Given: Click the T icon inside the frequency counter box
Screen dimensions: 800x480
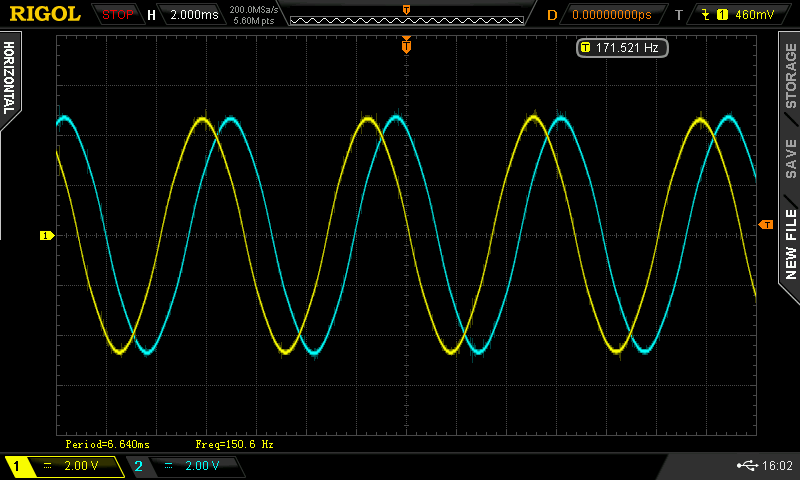Looking at the screenshot, I should click(x=585, y=47).
